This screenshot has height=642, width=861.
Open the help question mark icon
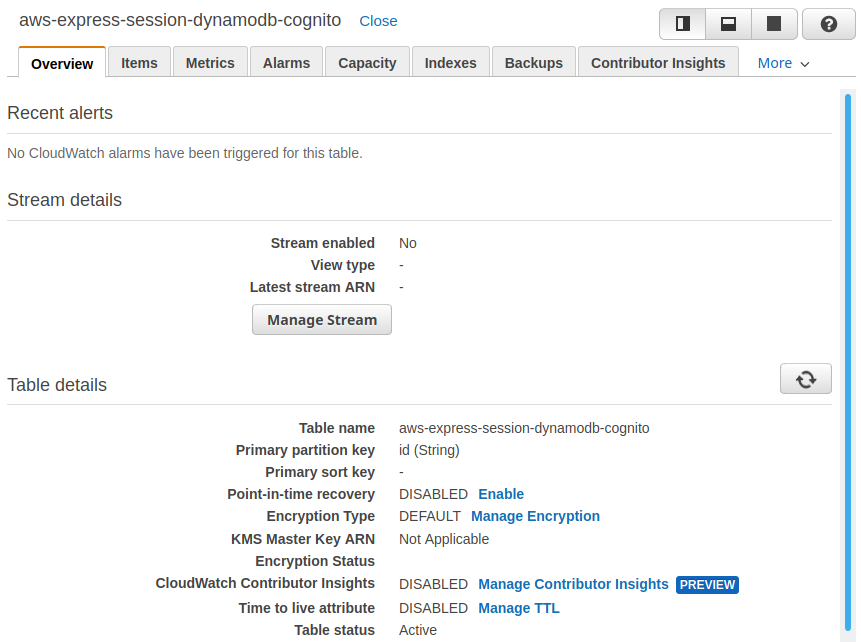point(829,24)
